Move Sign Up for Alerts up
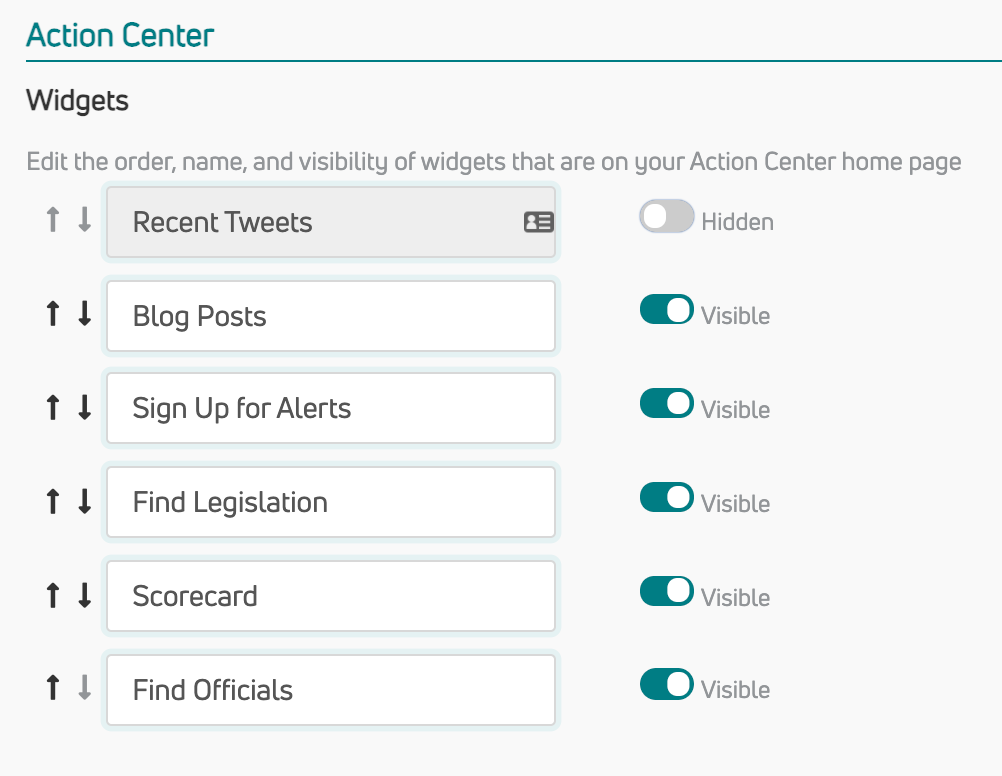 tap(53, 408)
